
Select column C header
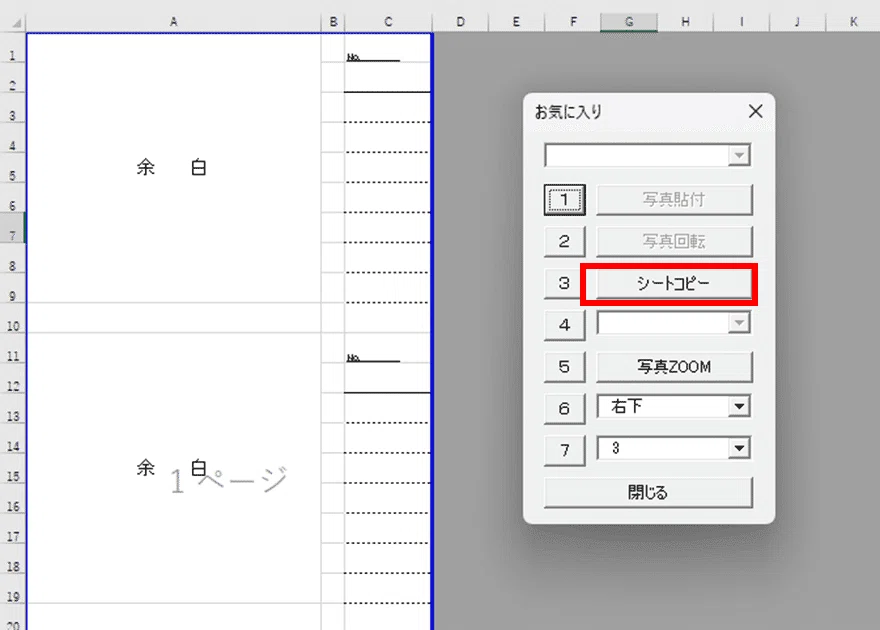(x=388, y=22)
